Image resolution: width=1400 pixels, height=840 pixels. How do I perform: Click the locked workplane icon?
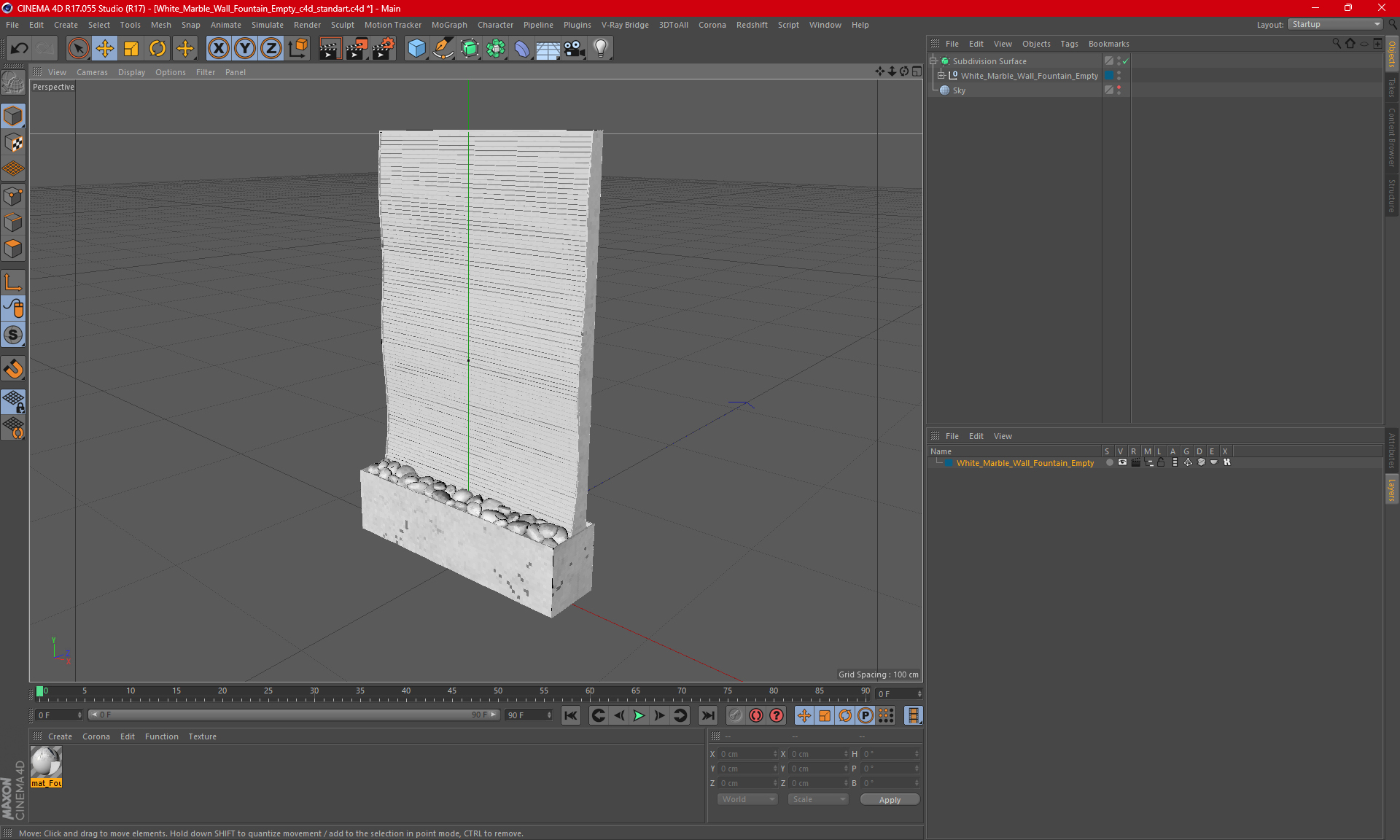(14, 402)
